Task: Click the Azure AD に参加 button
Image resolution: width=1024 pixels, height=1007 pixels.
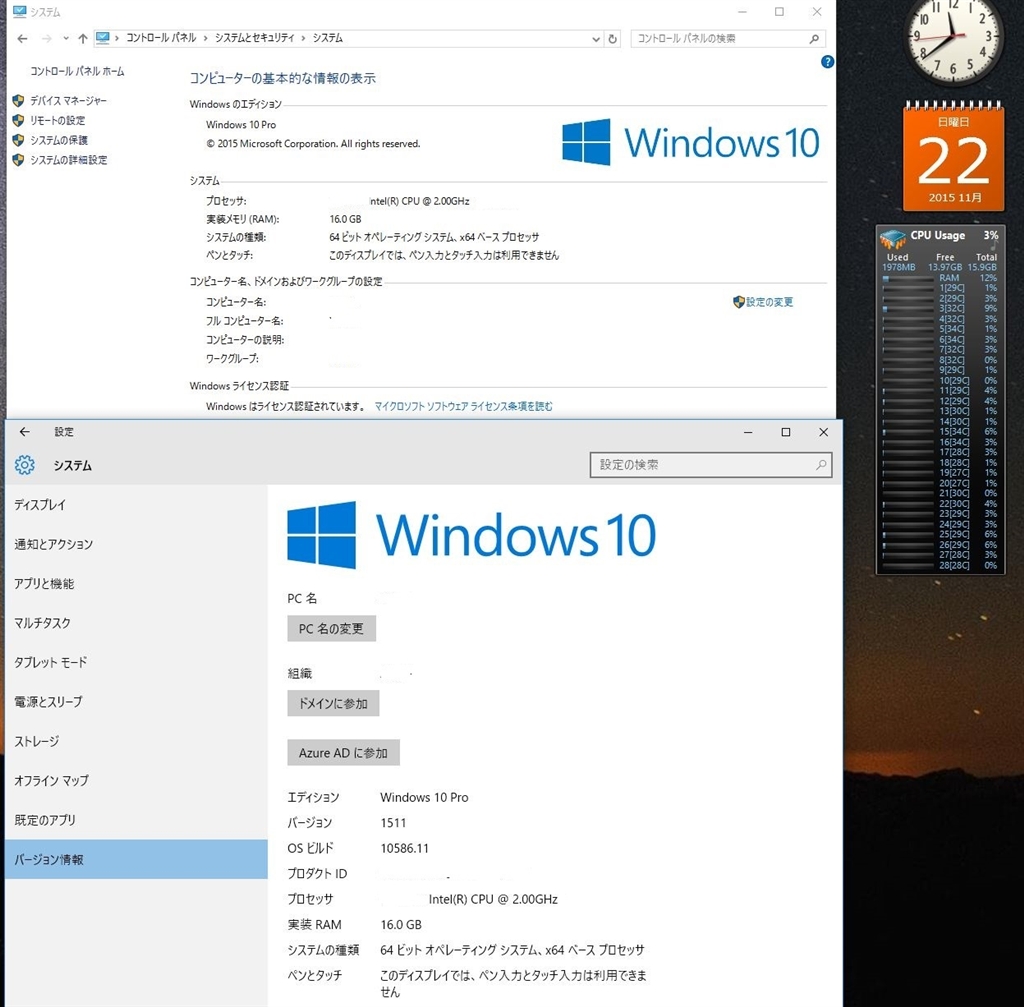Action: click(344, 753)
